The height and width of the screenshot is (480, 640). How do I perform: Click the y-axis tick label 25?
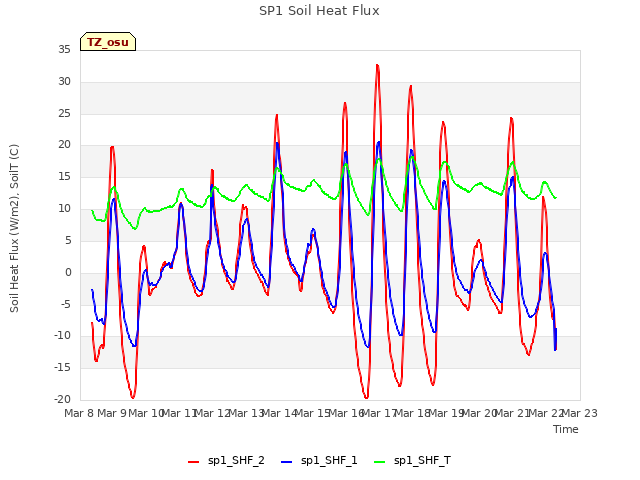64,113
